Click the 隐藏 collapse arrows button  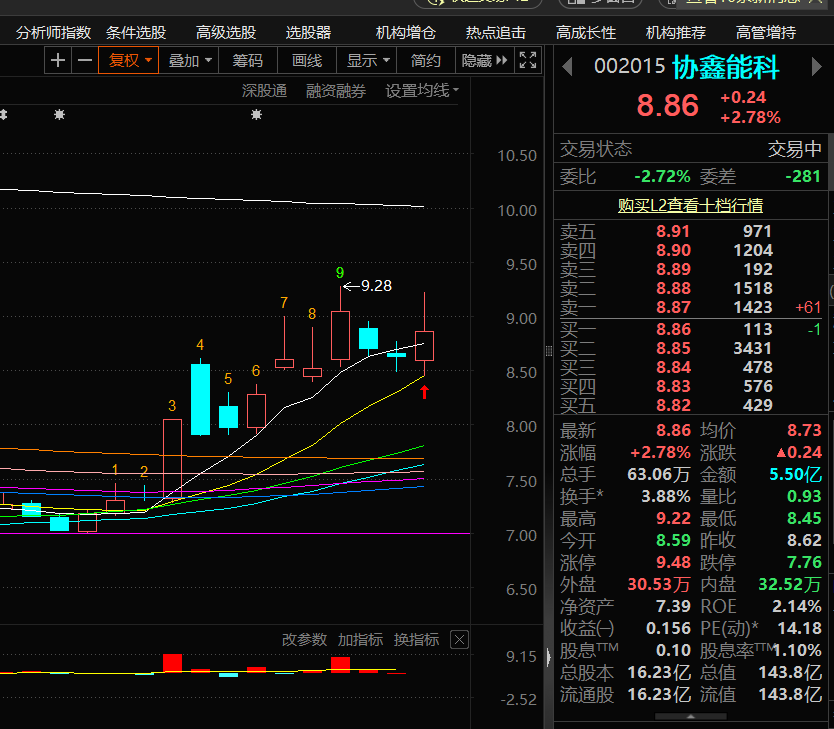coord(484,61)
